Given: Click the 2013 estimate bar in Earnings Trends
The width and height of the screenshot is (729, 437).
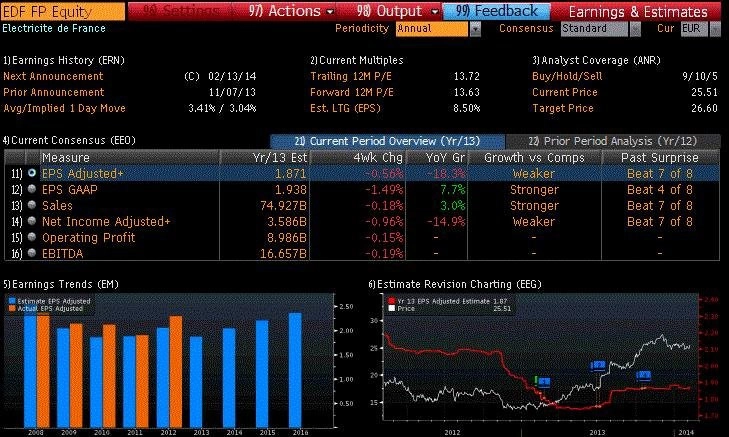Looking at the screenshot, I should point(196,382).
